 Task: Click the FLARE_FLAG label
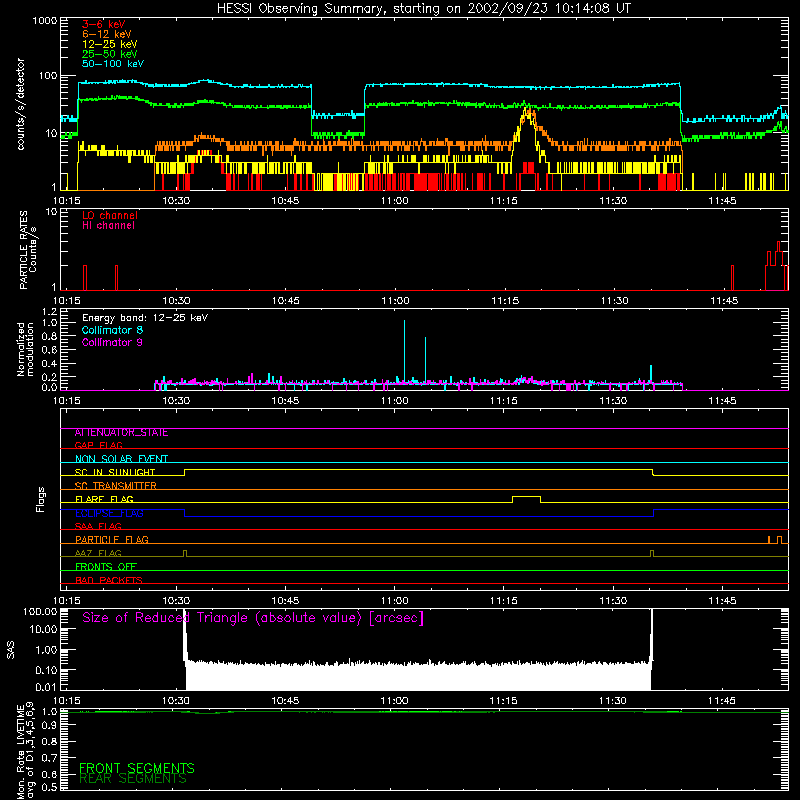pyautogui.click(x=104, y=499)
